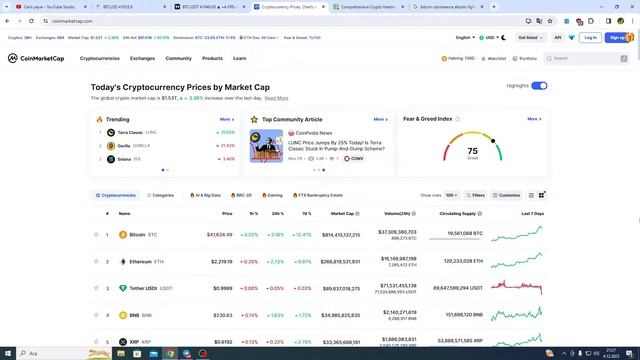640x360 pixels.
Task: Open the Products menu
Action: [x=212, y=58]
